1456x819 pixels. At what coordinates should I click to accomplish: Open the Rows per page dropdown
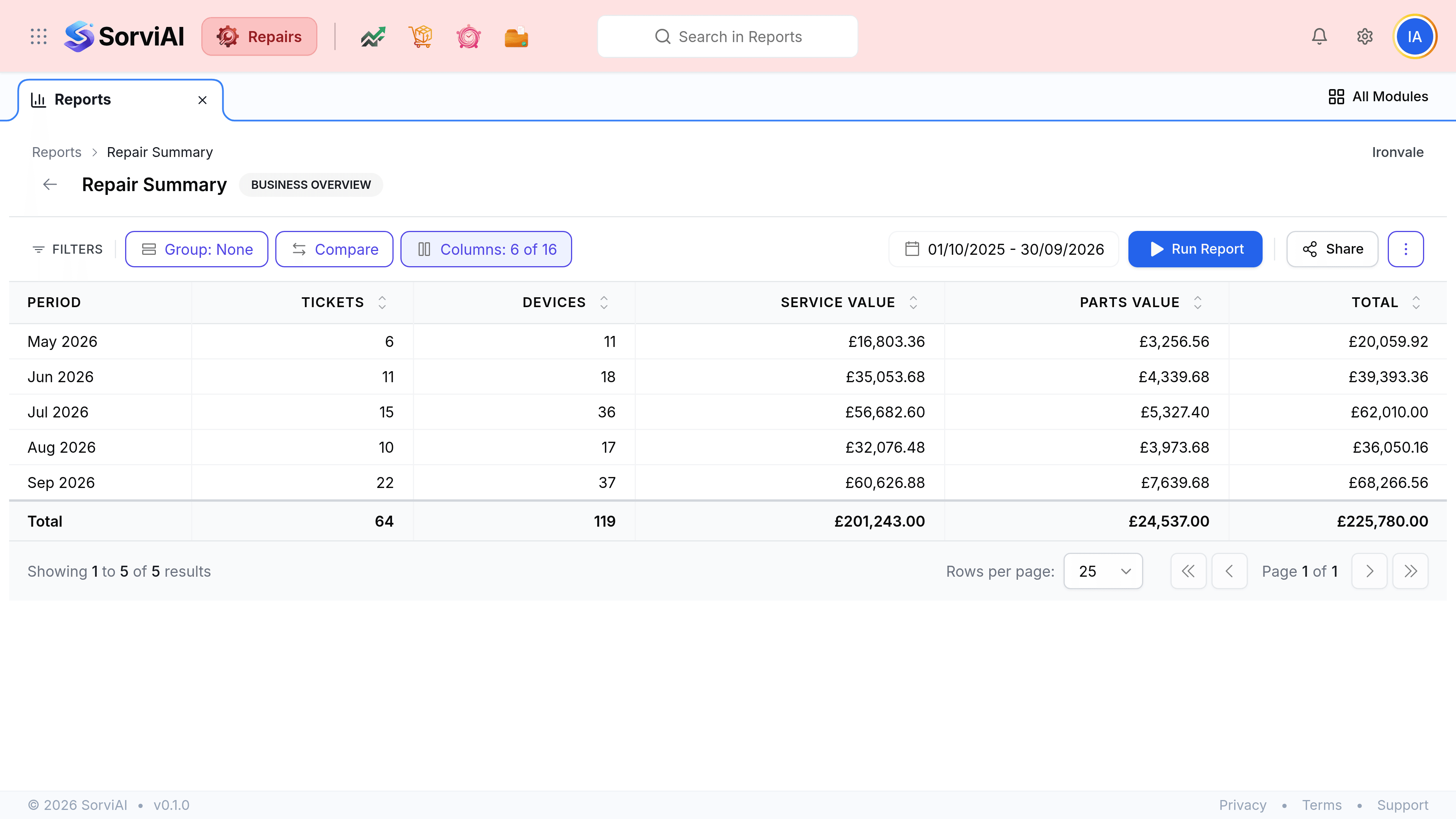pos(1103,571)
